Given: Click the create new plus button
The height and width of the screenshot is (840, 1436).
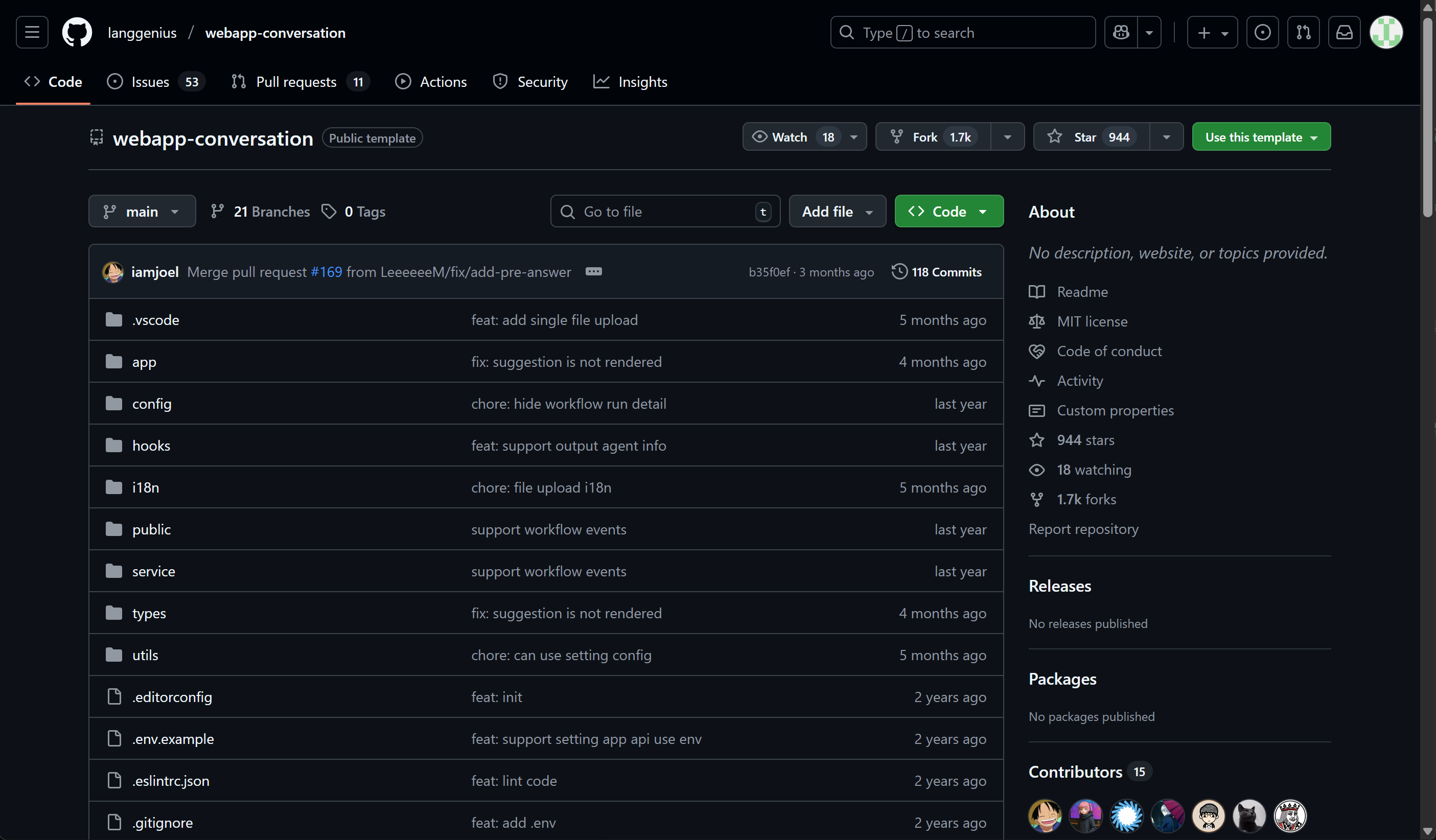Looking at the screenshot, I should tap(1212, 33).
